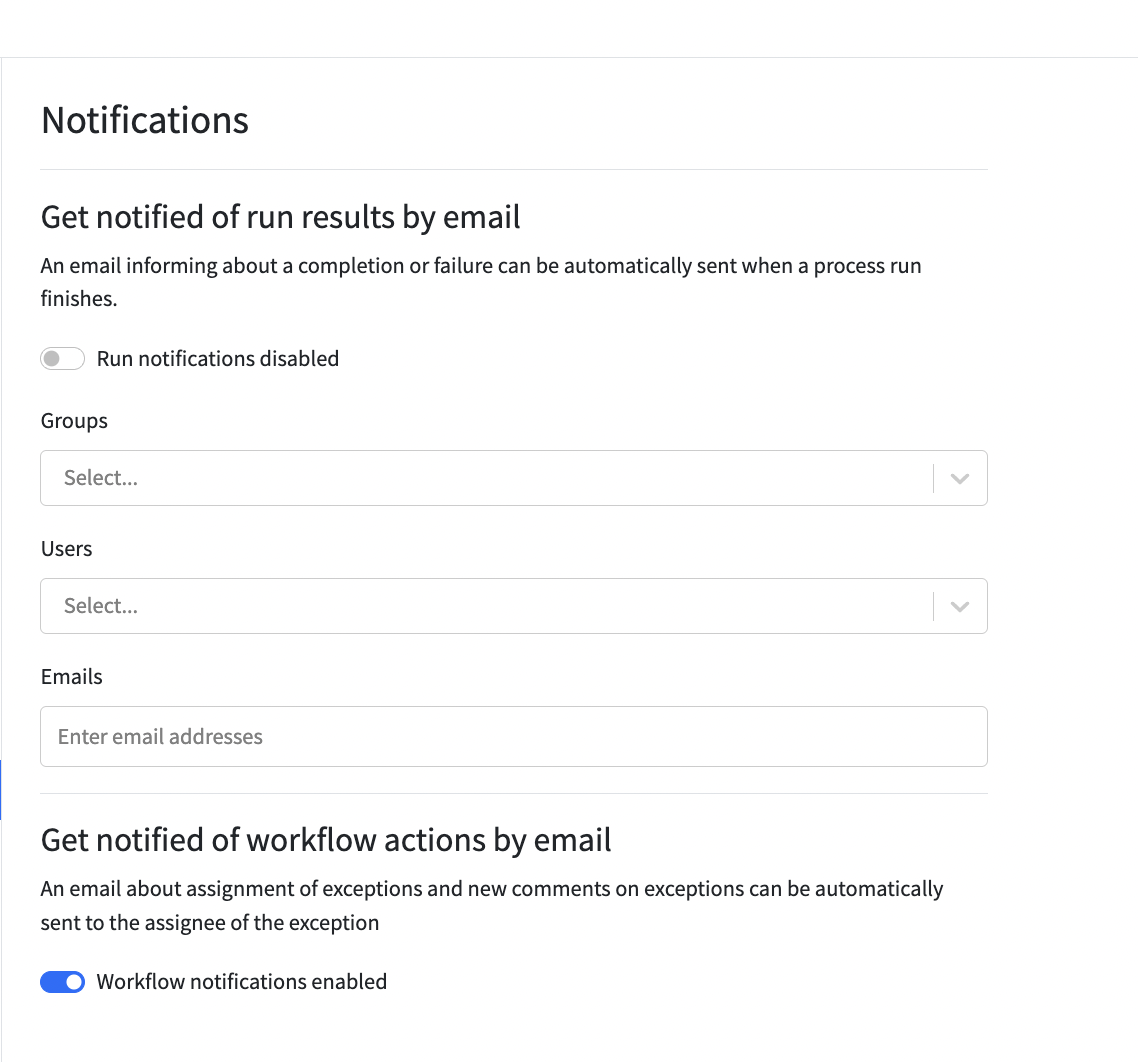Image resolution: width=1138 pixels, height=1062 pixels.
Task: Click the Emails field label
Action: 72,677
